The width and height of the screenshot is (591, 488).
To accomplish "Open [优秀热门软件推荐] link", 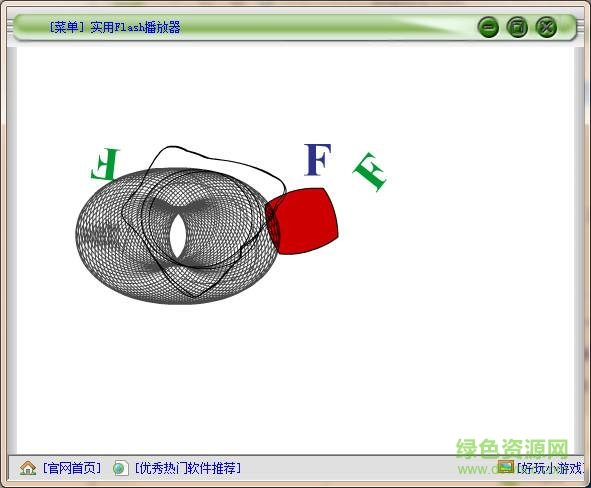I will [x=188, y=468].
